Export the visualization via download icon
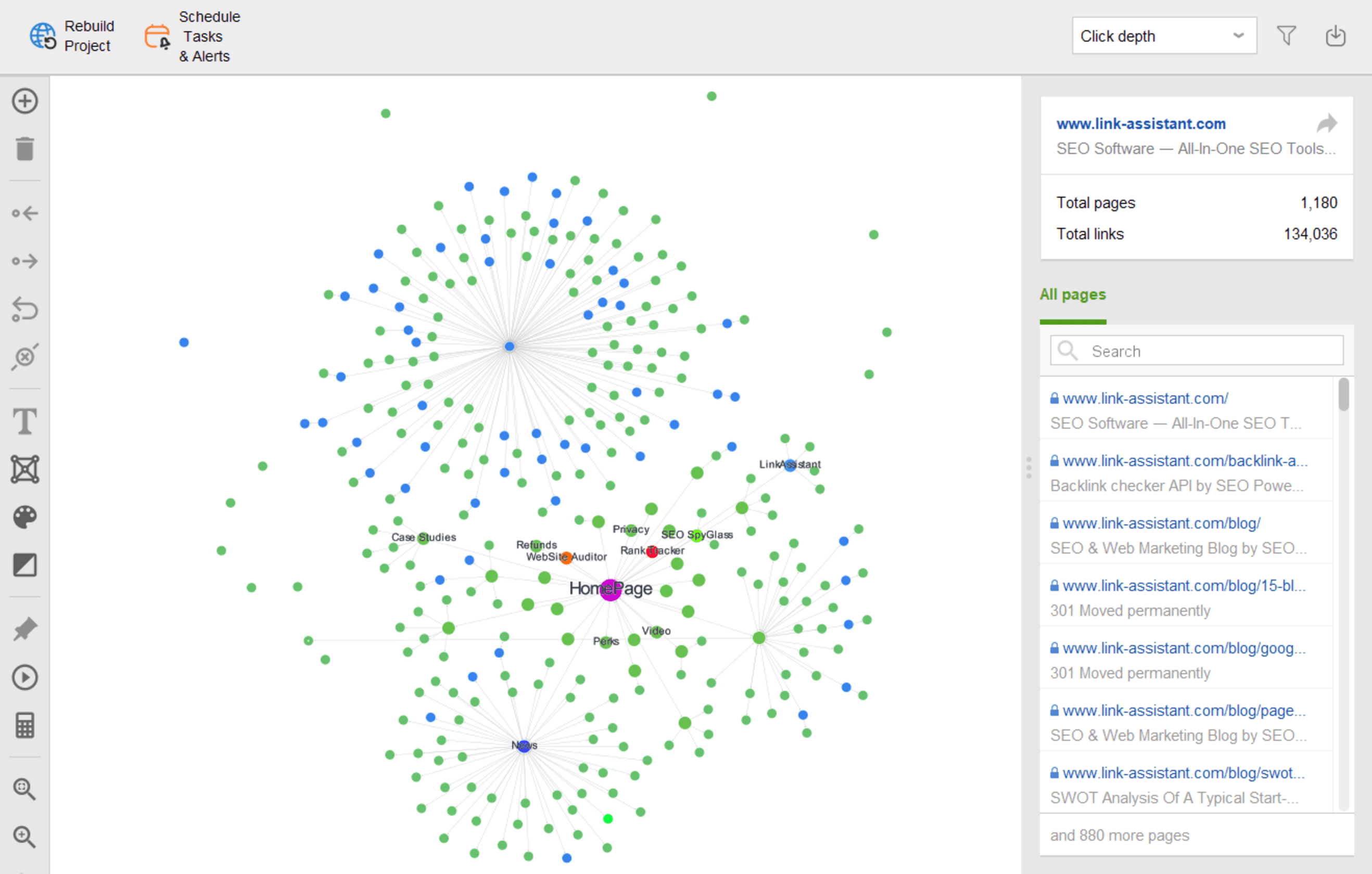Screen dimensions: 1372x874 pyautogui.click(x=1336, y=35)
